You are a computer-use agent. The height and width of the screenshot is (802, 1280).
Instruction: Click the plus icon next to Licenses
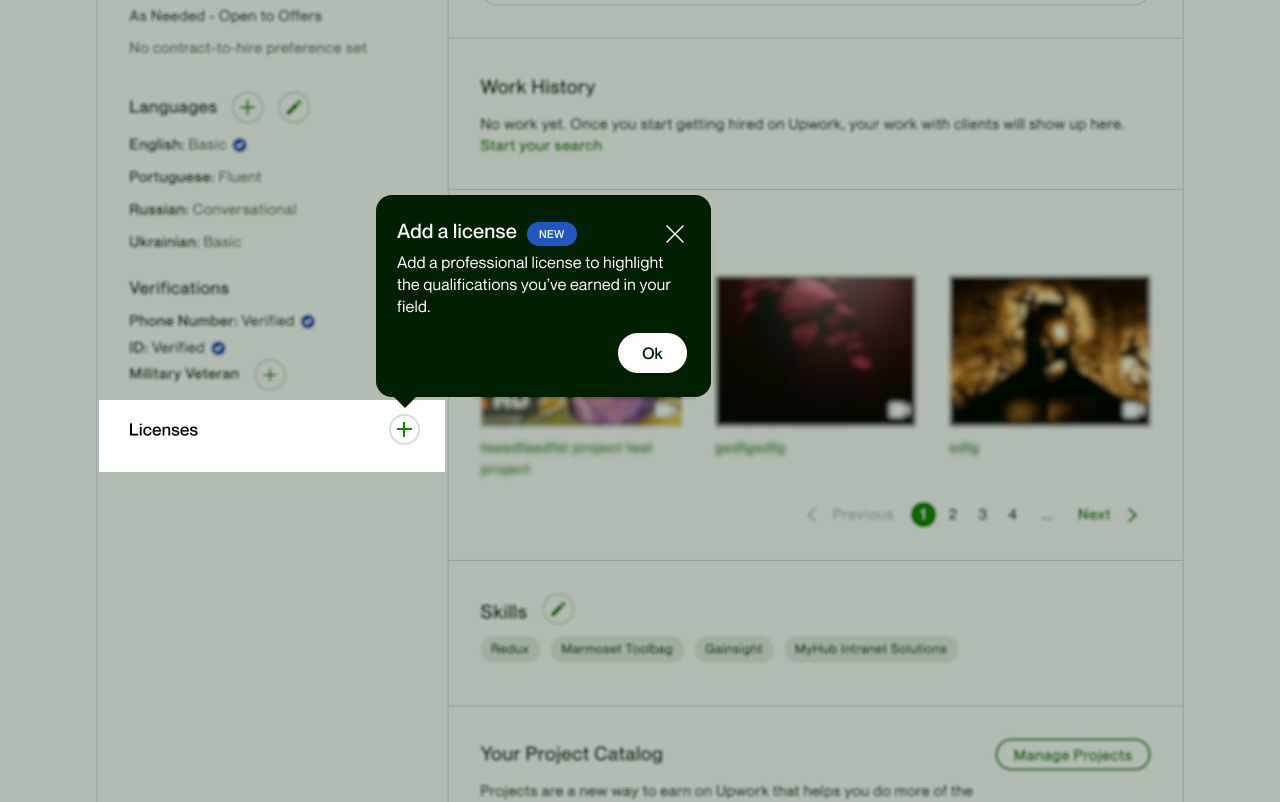[404, 430]
